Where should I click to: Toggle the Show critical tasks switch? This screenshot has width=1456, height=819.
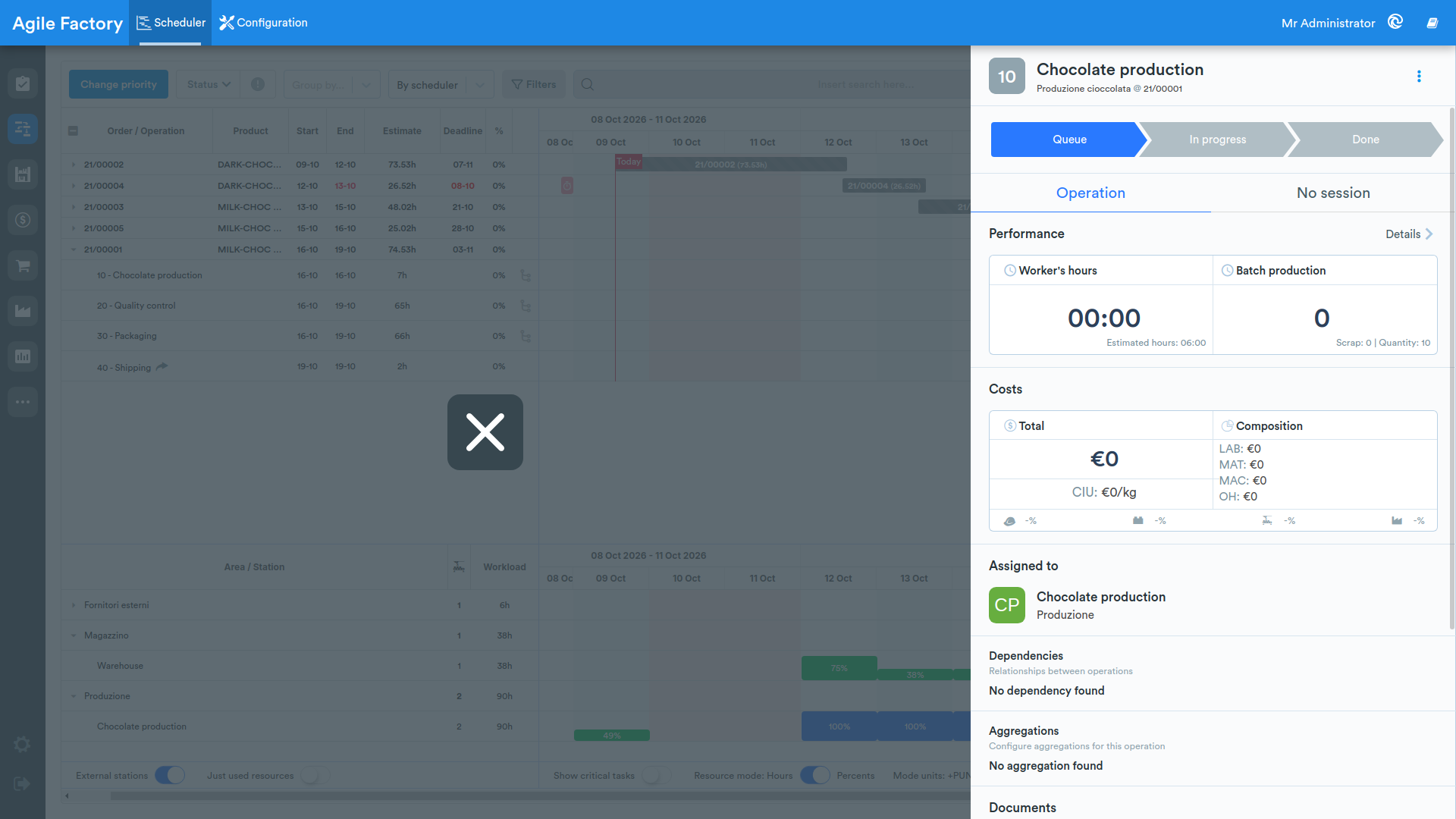coord(656,775)
